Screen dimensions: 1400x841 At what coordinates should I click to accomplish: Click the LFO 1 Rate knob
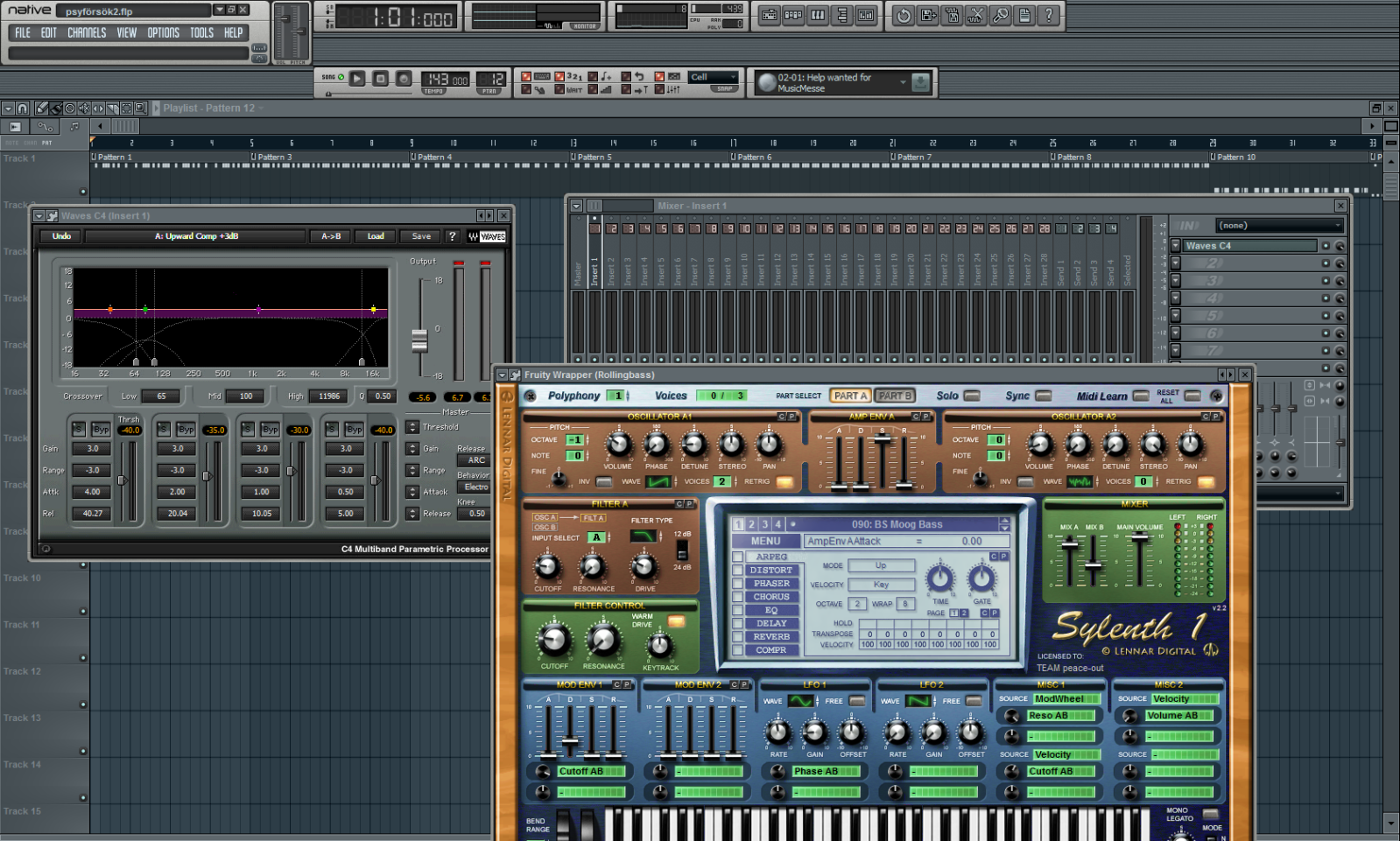pyautogui.click(x=777, y=732)
